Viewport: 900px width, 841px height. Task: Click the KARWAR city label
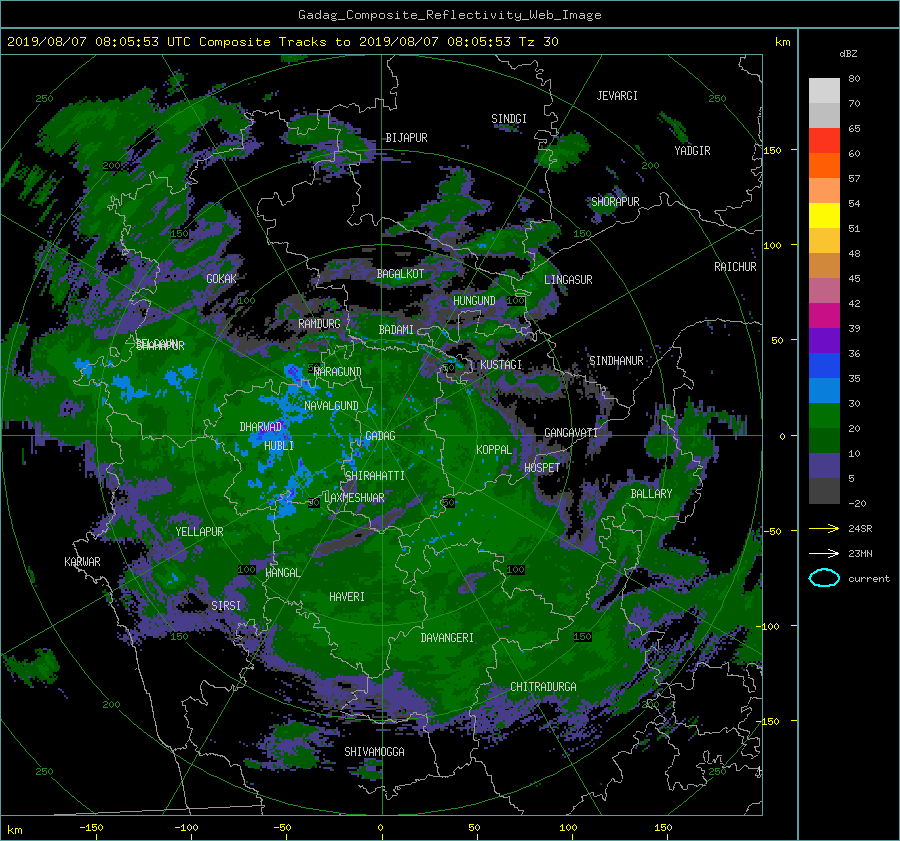coord(82,562)
